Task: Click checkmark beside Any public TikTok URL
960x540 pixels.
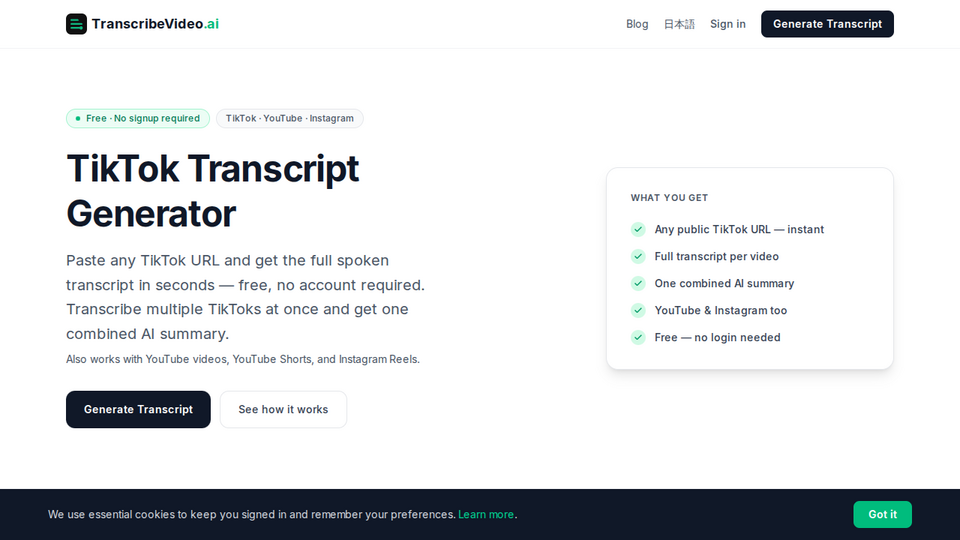Action: point(638,230)
